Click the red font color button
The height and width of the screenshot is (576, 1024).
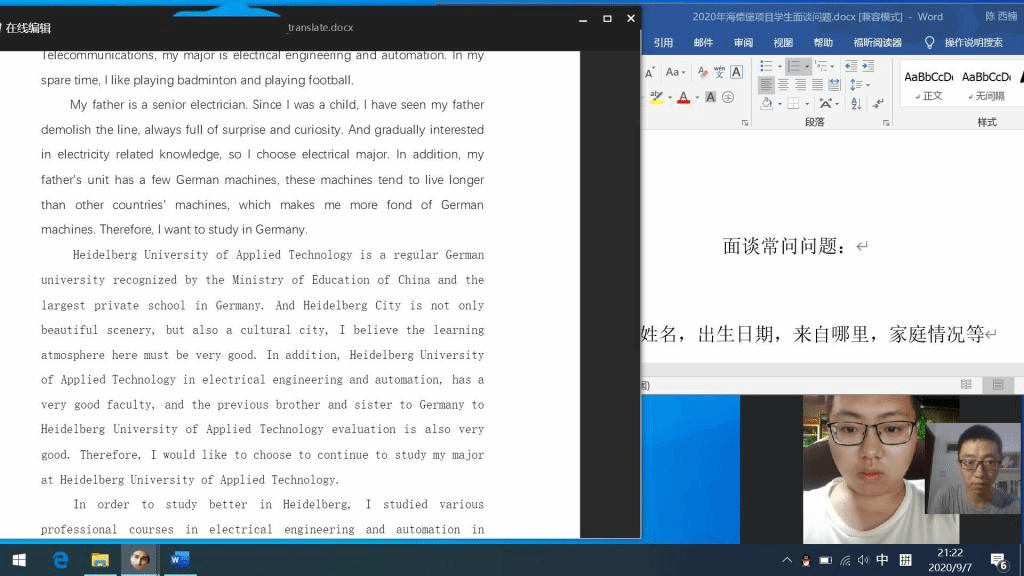[683, 98]
